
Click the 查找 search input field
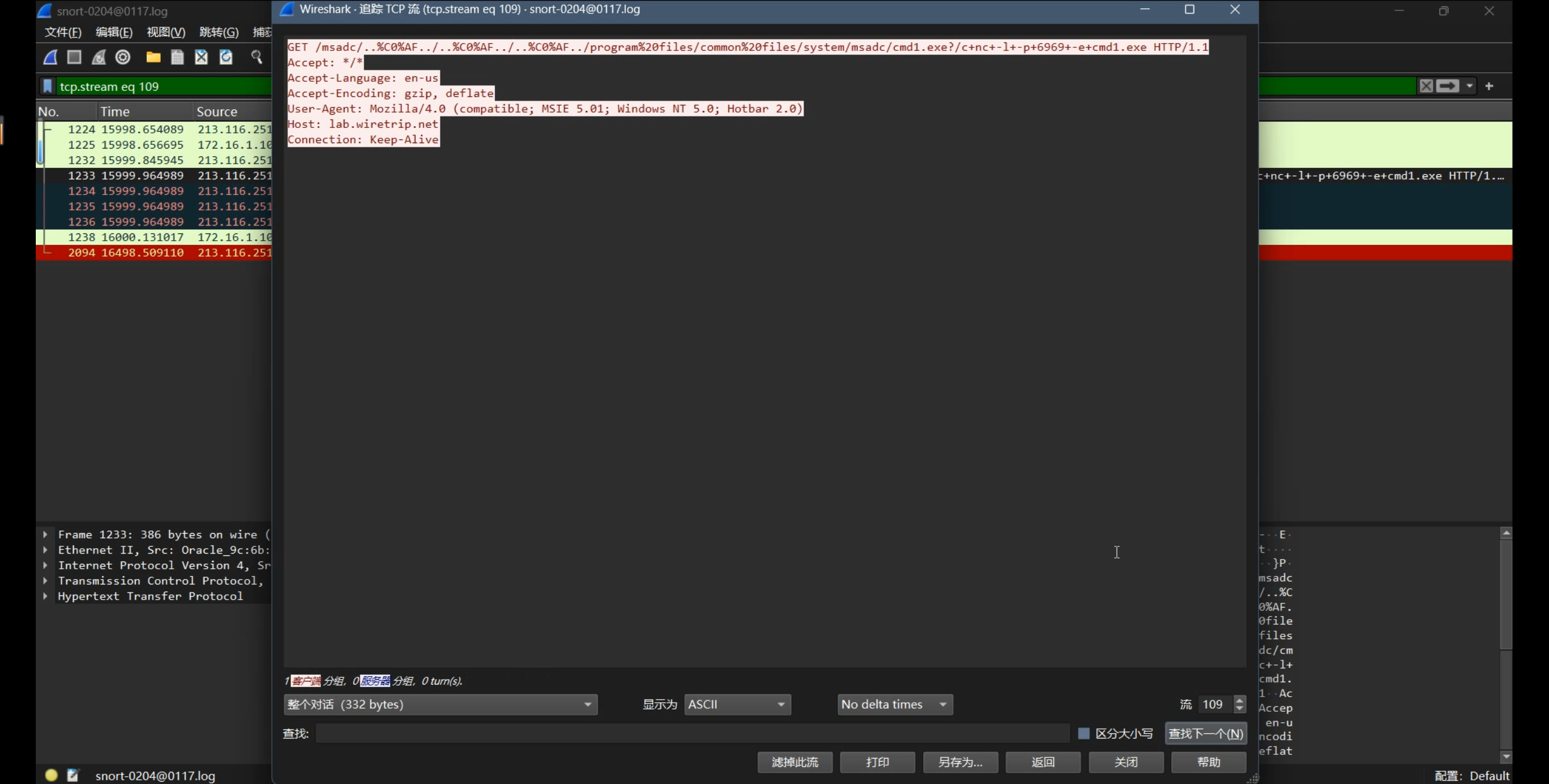click(691, 734)
